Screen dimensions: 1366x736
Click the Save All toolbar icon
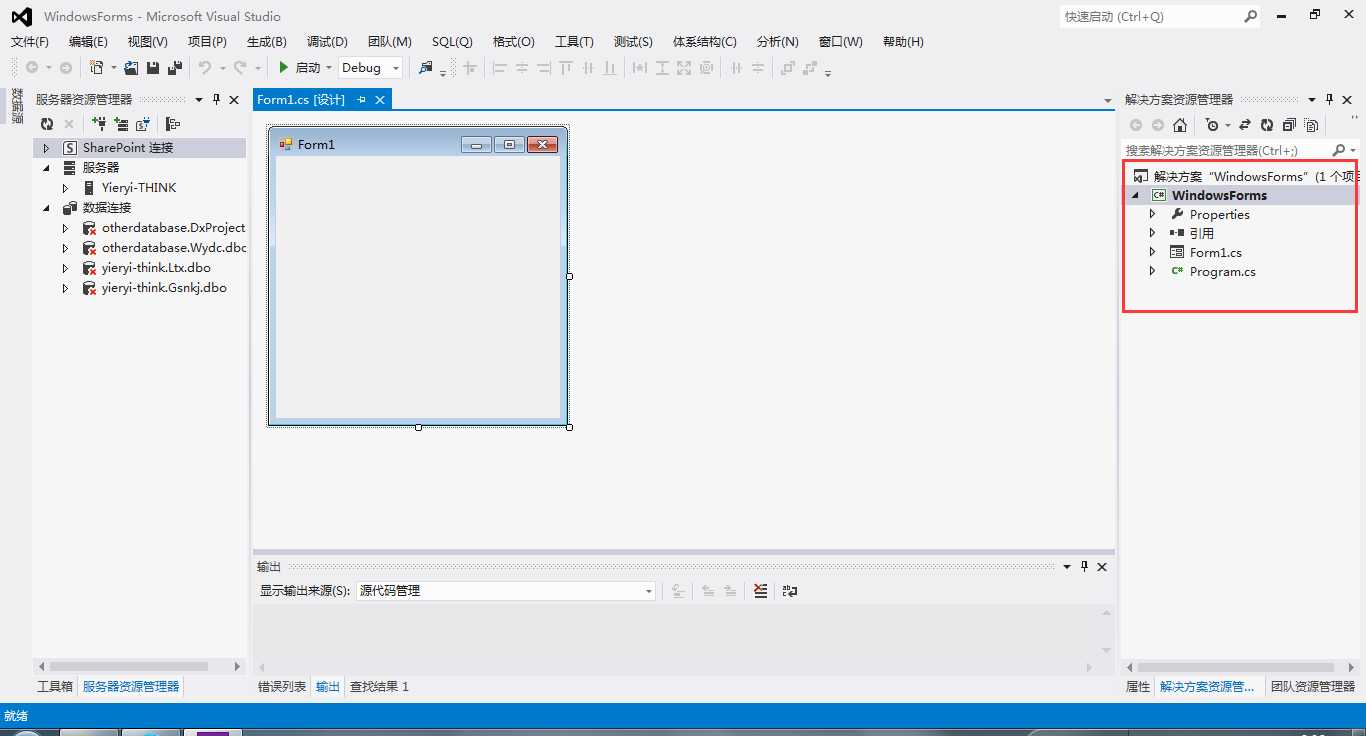pyautogui.click(x=175, y=68)
